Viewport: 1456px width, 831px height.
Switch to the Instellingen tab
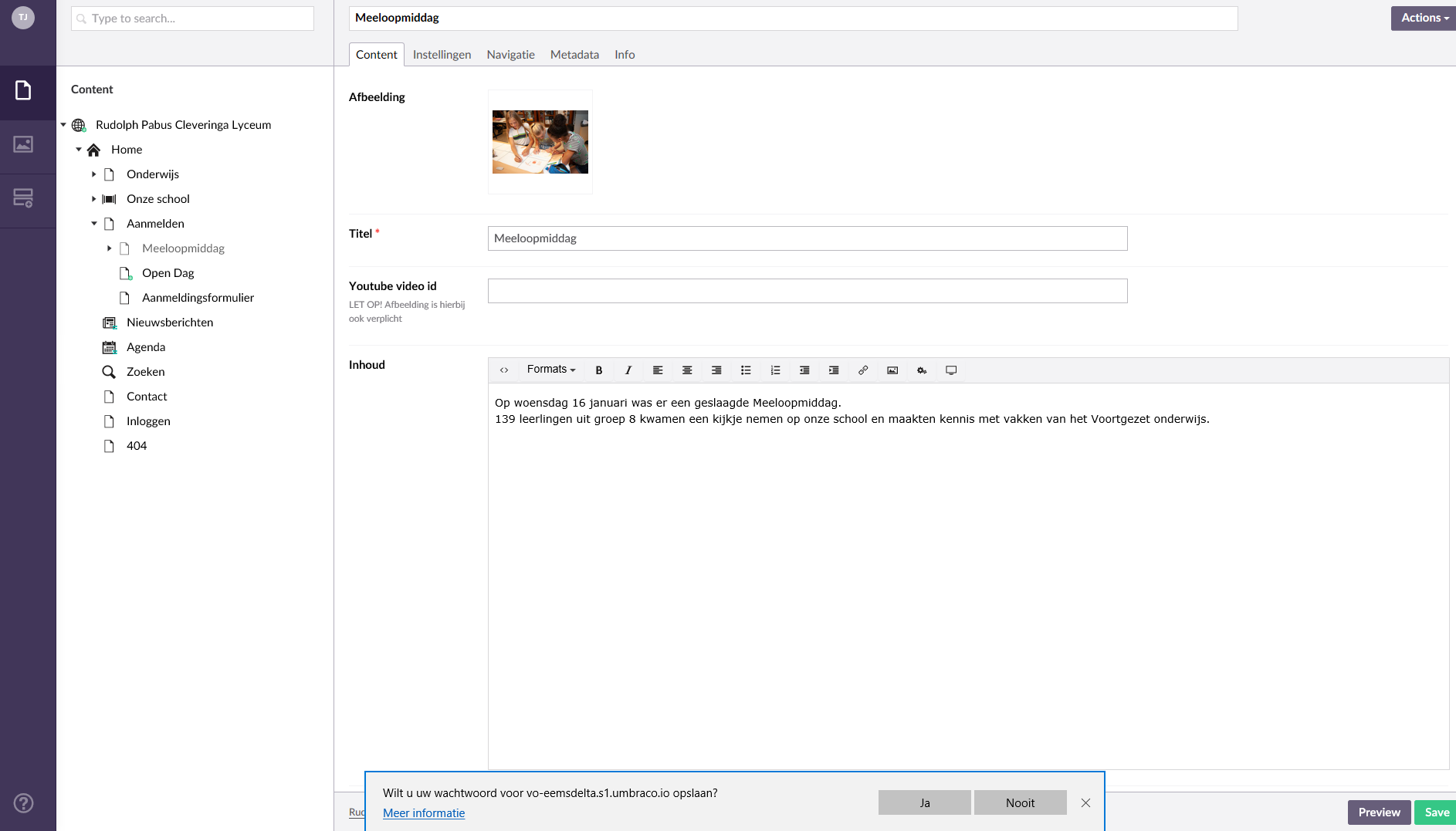pos(442,55)
